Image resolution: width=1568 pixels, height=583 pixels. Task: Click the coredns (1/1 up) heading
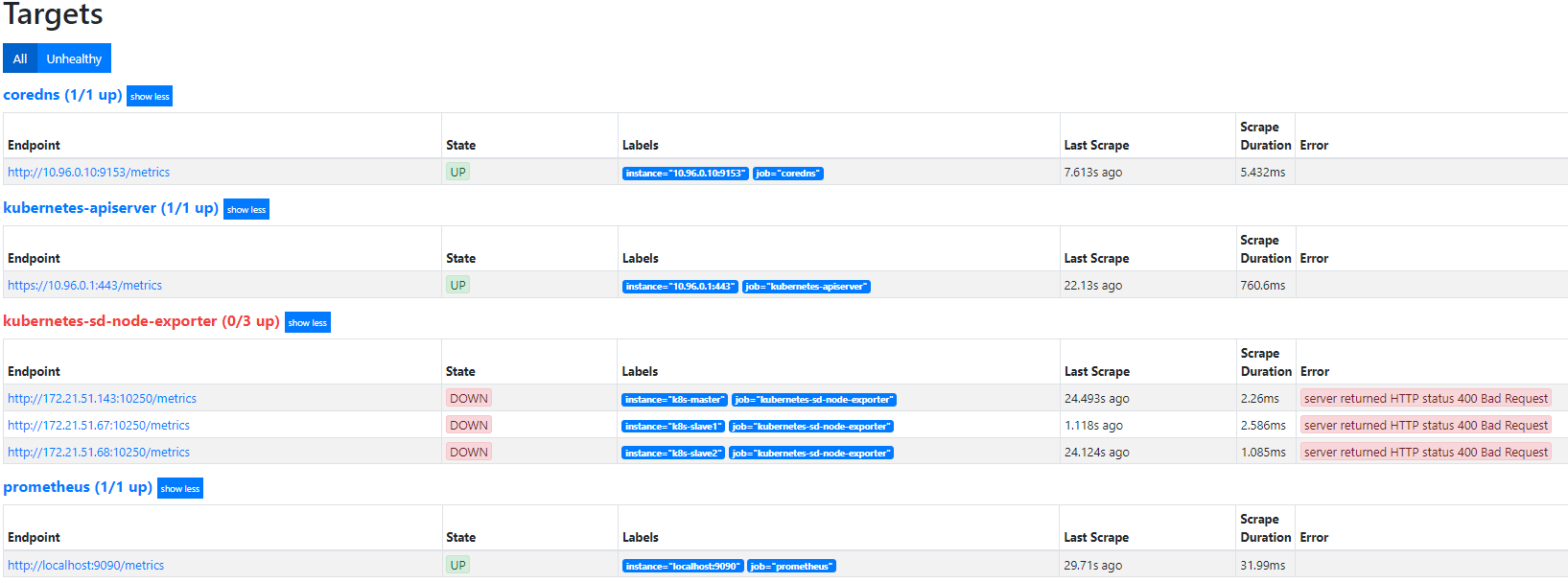tap(62, 95)
